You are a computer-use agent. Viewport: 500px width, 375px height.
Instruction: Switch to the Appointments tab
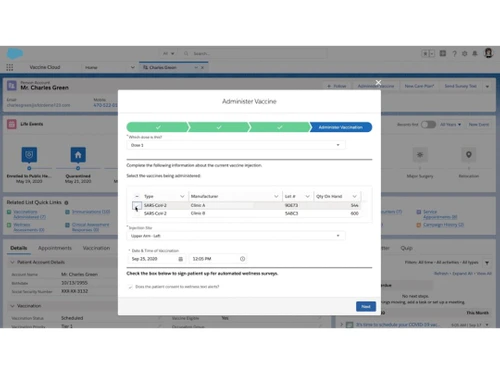(55, 248)
